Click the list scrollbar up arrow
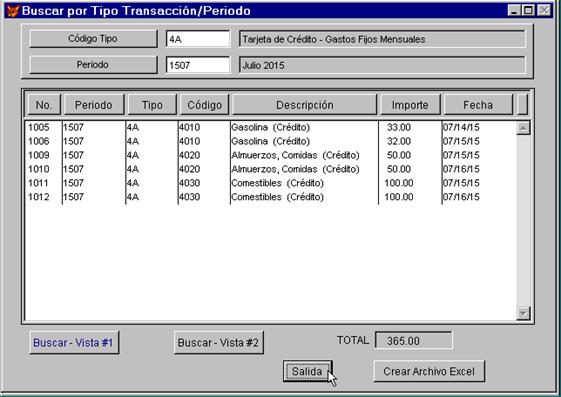561x397 pixels. pos(523,128)
